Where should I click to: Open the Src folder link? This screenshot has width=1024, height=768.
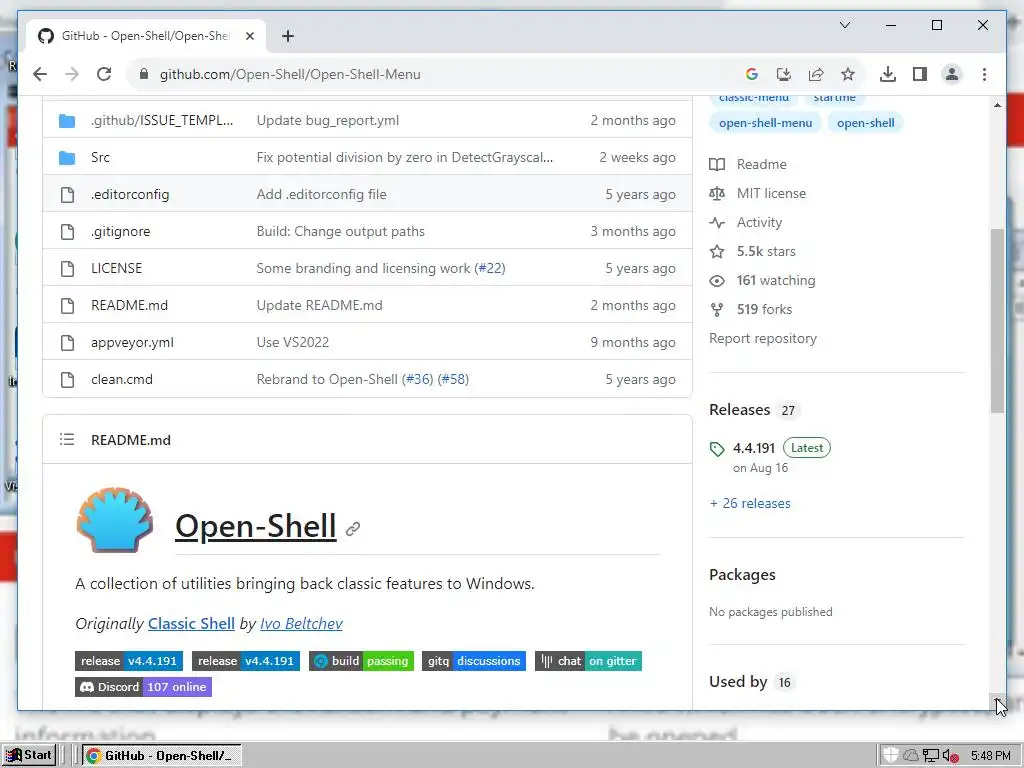[100, 157]
